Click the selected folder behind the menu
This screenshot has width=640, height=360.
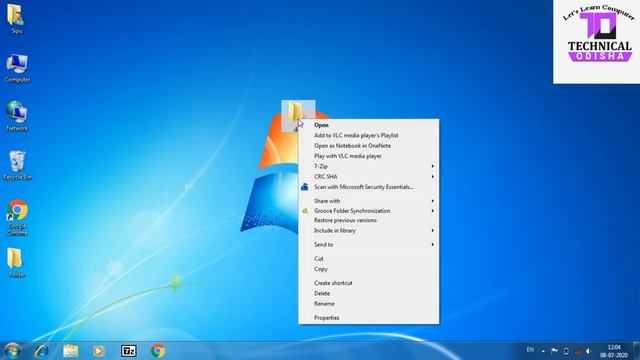coord(295,111)
